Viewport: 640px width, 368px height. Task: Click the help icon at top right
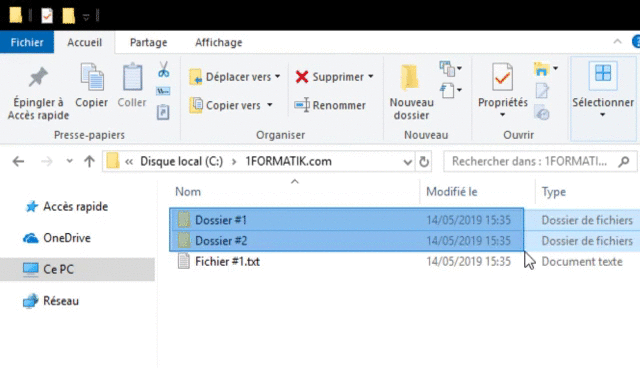[x=636, y=42]
